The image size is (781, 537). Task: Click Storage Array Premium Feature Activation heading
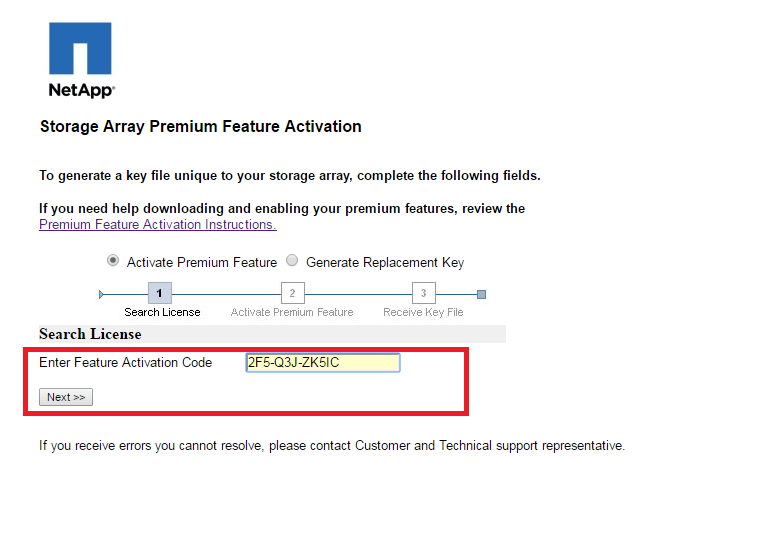coord(201,127)
